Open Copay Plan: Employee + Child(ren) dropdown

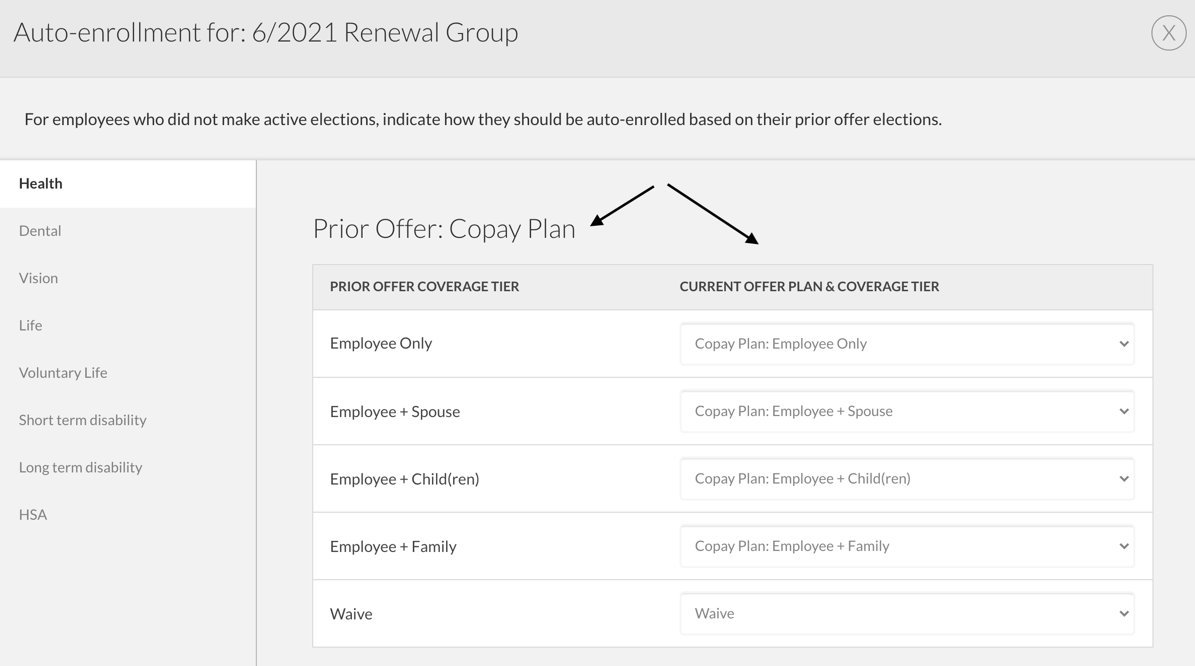tap(907, 479)
